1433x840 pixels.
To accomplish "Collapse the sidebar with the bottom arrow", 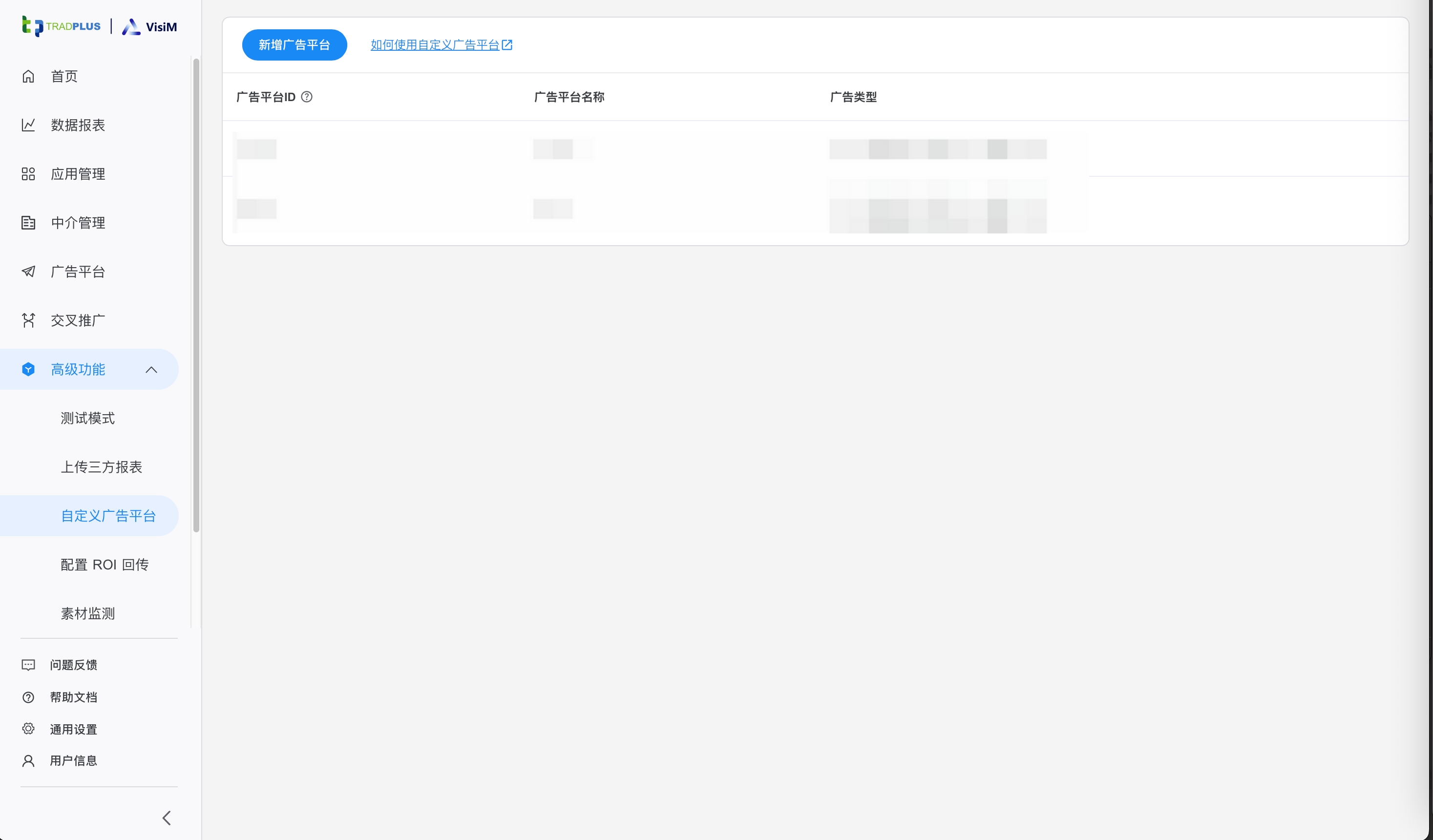I will coord(166,817).
